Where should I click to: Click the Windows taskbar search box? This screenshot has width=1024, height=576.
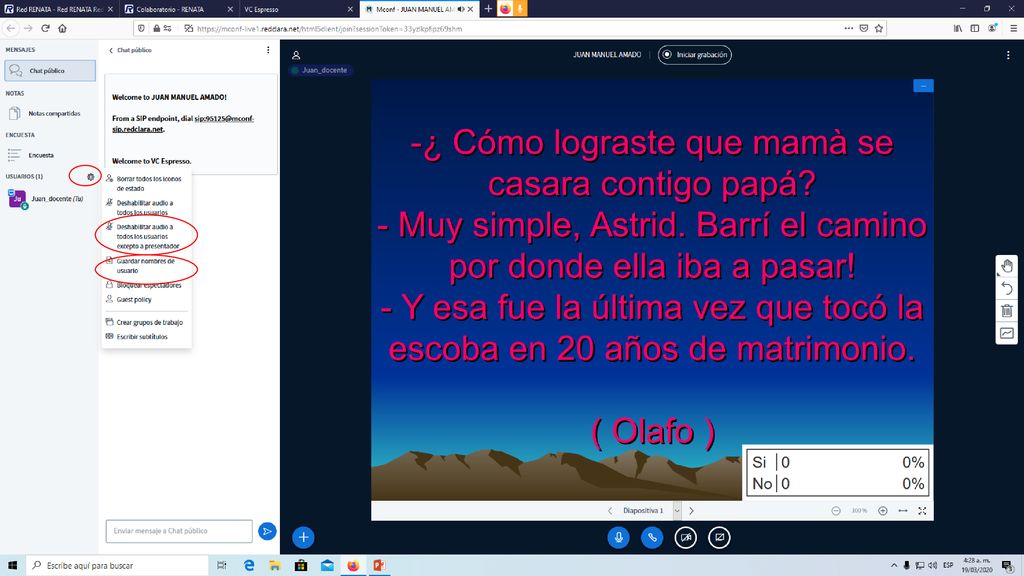[117, 566]
